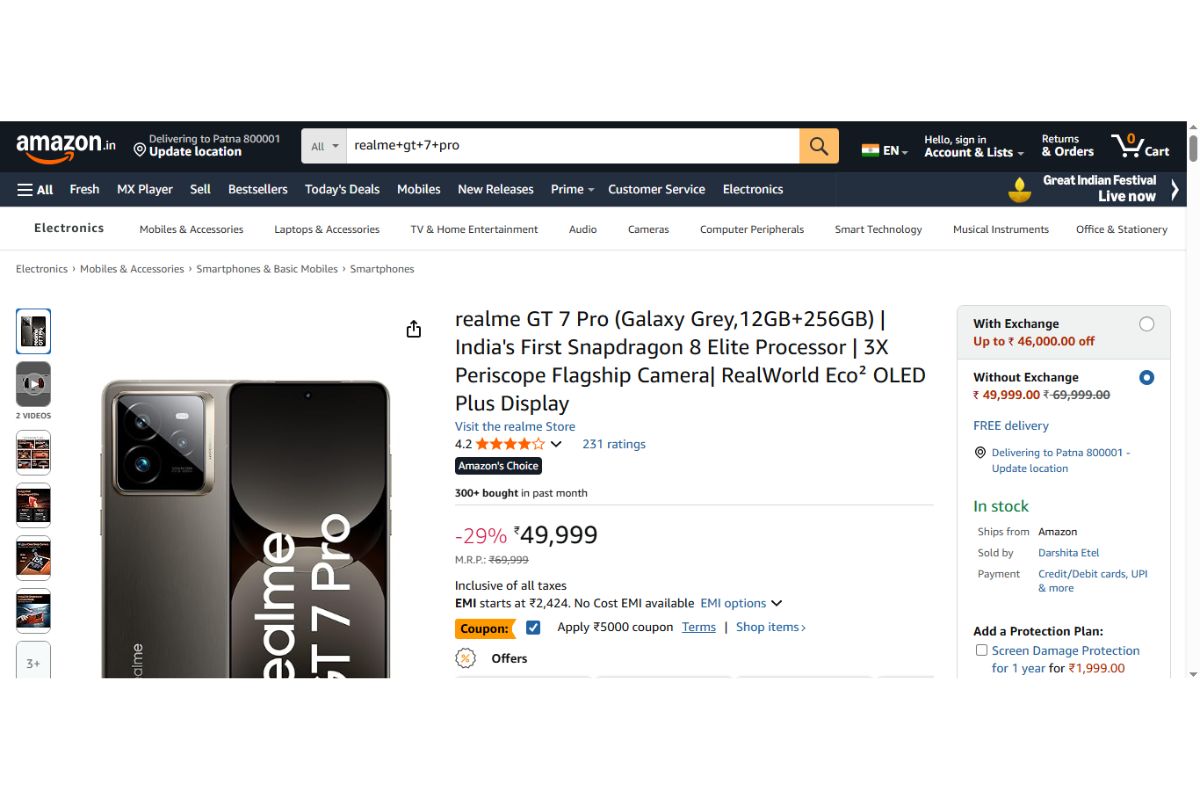Open the star rating breakdown chevron
The image size is (1200, 800).
pos(556,443)
